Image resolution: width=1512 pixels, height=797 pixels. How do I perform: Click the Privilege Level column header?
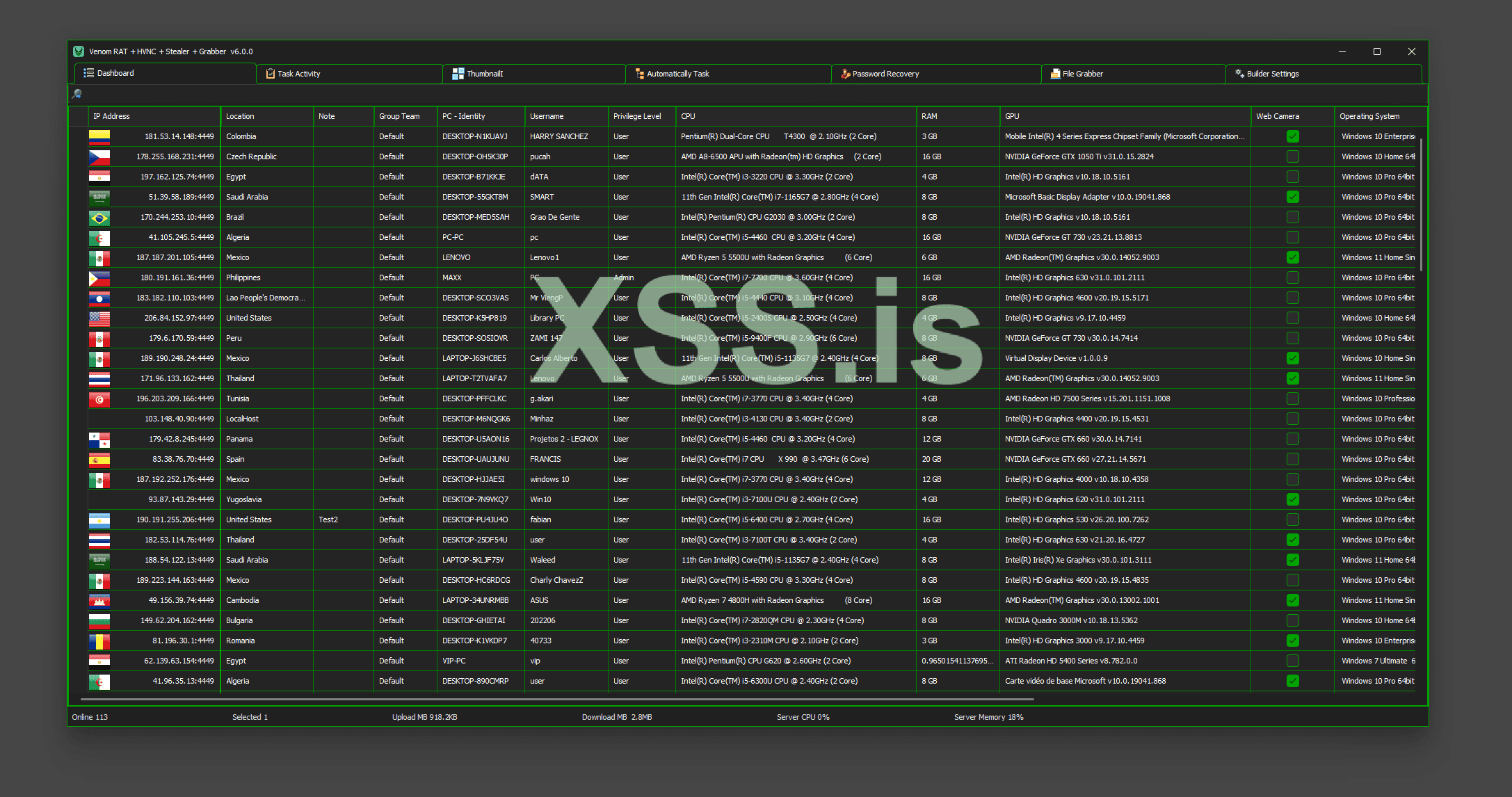click(x=637, y=116)
